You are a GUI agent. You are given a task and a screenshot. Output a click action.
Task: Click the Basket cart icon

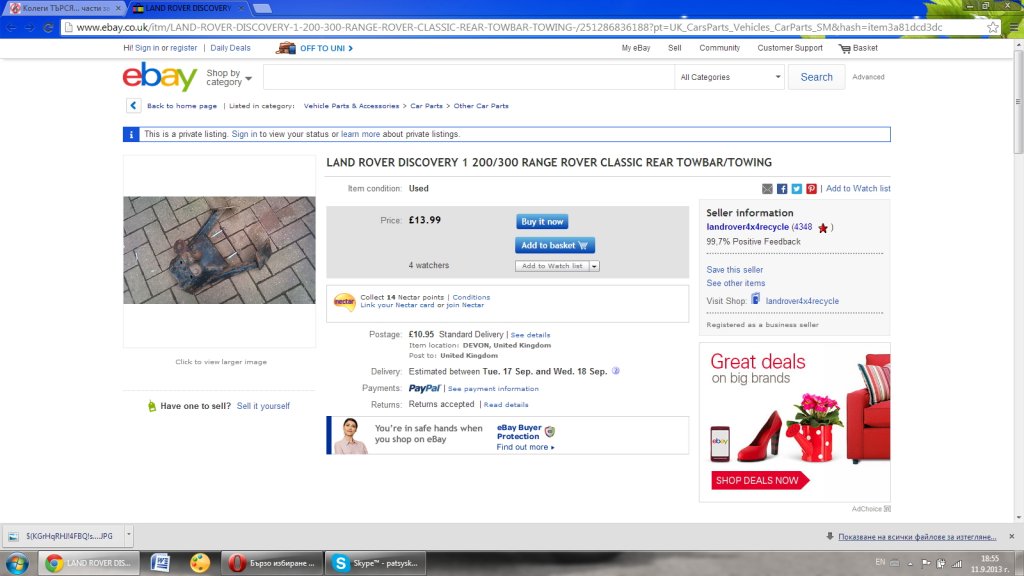pyautogui.click(x=844, y=48)
